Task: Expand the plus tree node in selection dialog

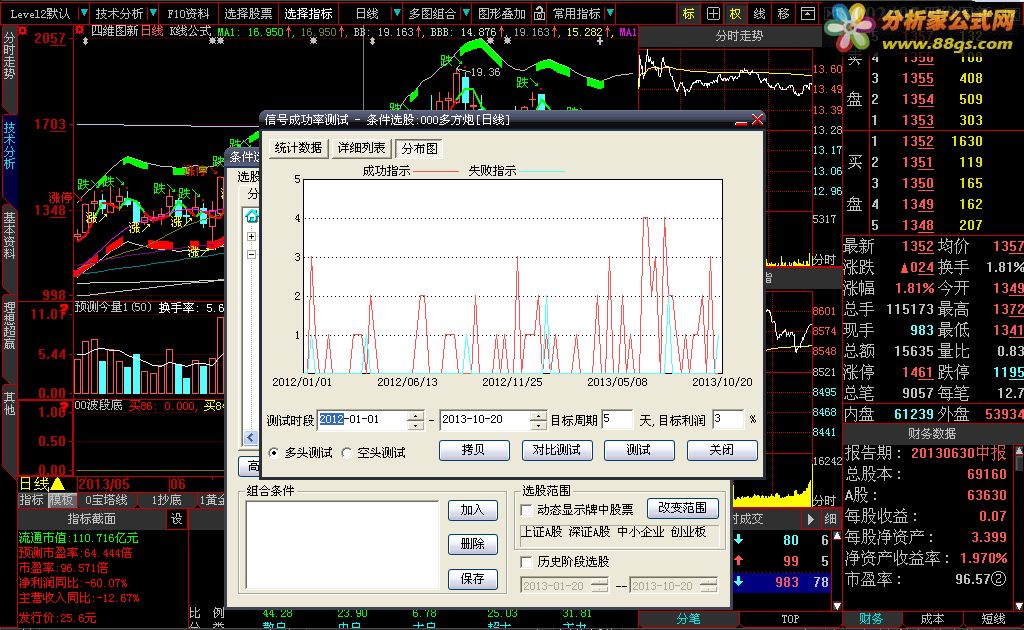Action: 251,236
